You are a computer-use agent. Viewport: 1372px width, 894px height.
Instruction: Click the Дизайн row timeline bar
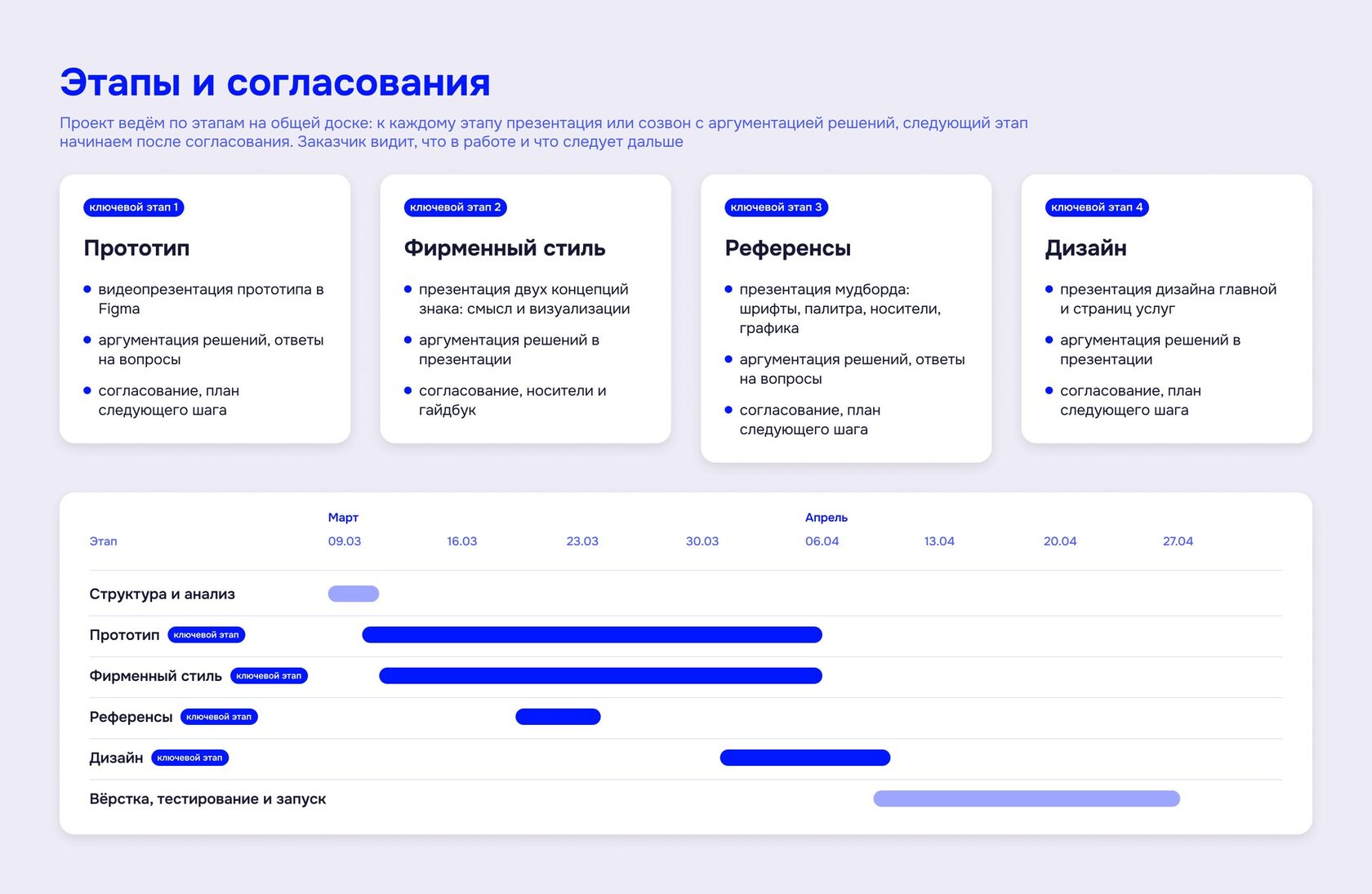(x=805, y=758)
